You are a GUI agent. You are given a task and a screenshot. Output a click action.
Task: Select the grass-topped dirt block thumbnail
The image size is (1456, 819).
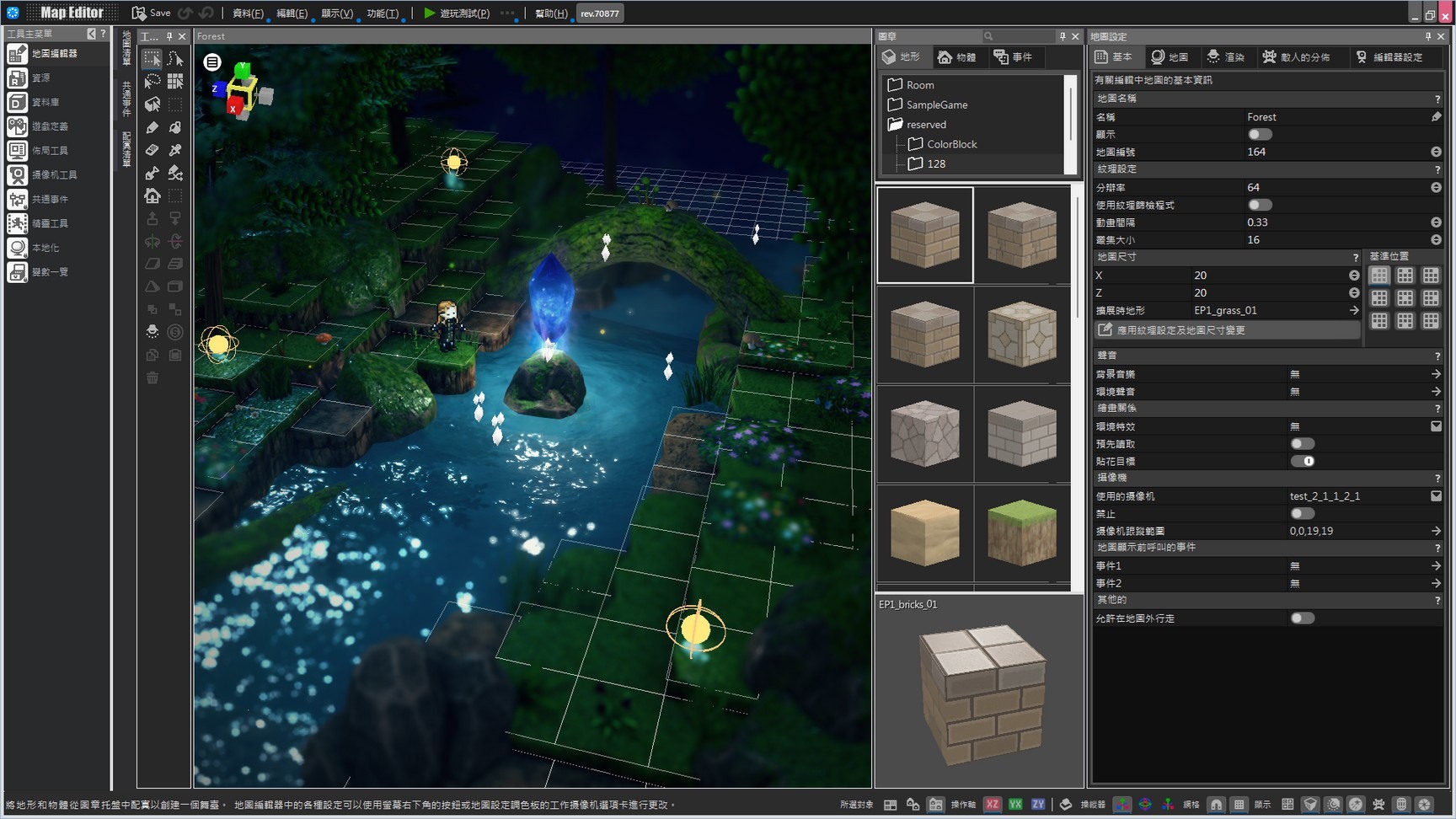click(1021, 533)
